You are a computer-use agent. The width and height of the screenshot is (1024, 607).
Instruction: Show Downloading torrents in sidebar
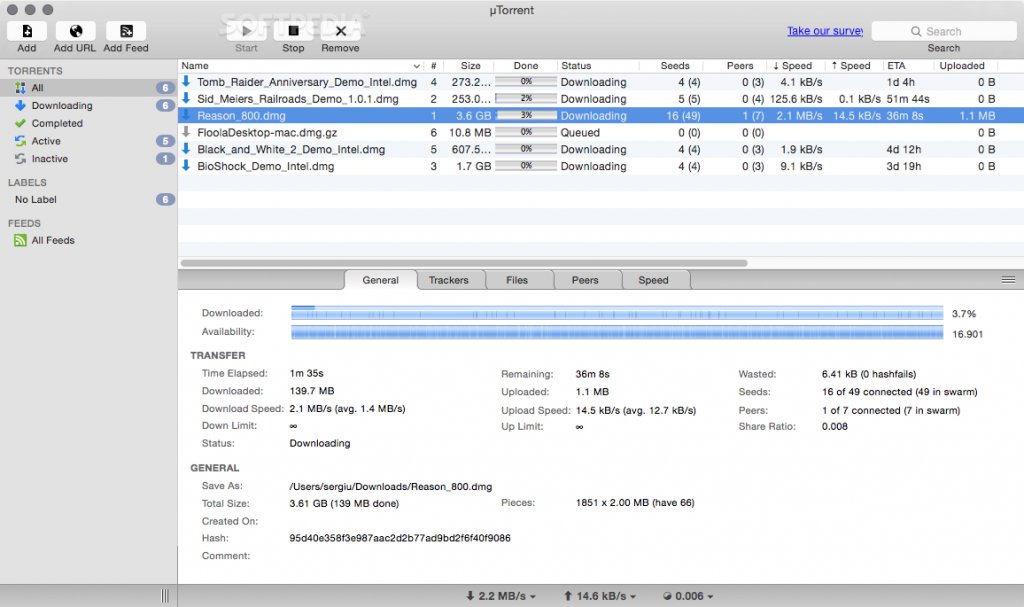pos(89,105)
